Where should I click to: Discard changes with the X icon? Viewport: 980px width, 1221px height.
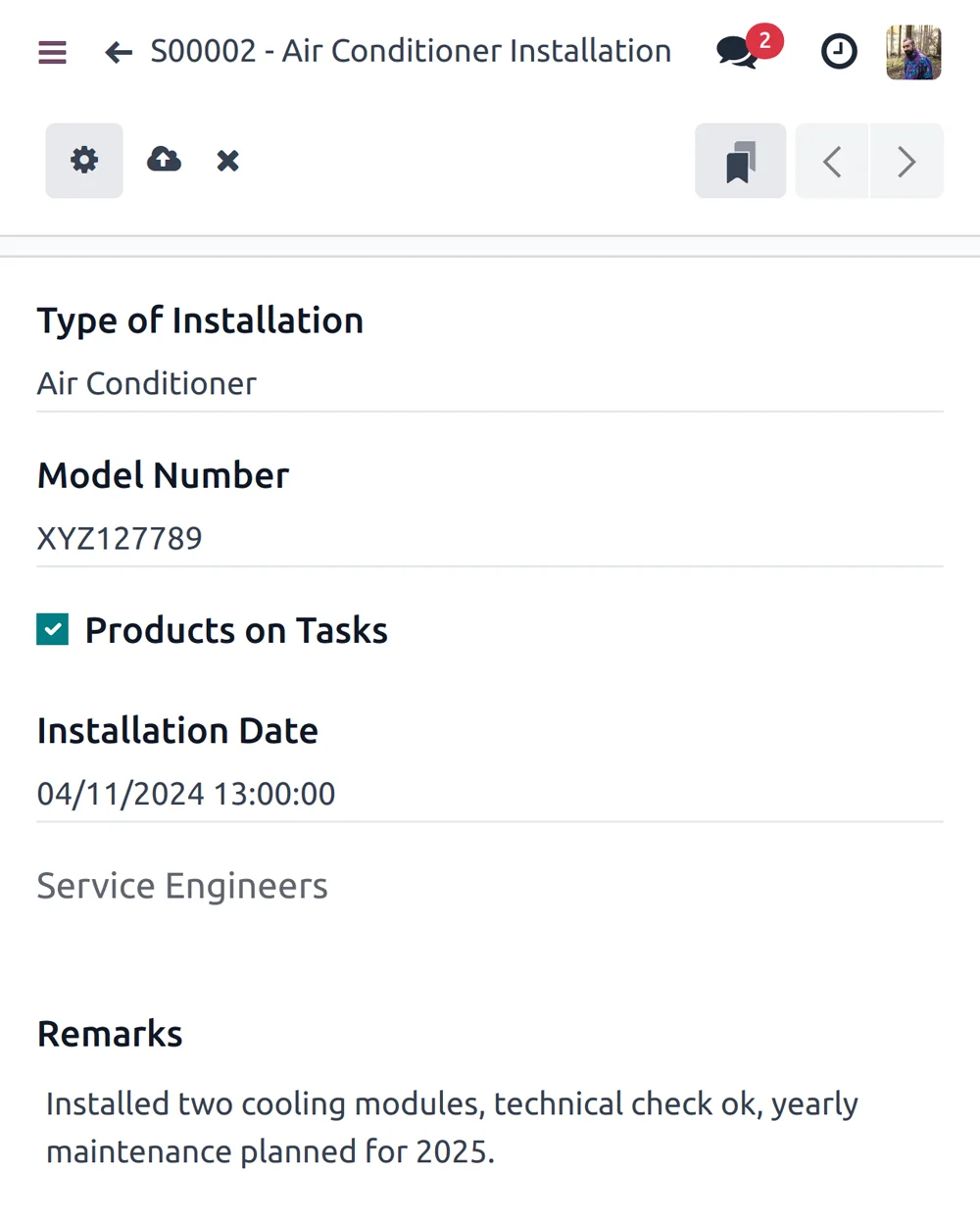pyautogui.click(x=227, y=161)
